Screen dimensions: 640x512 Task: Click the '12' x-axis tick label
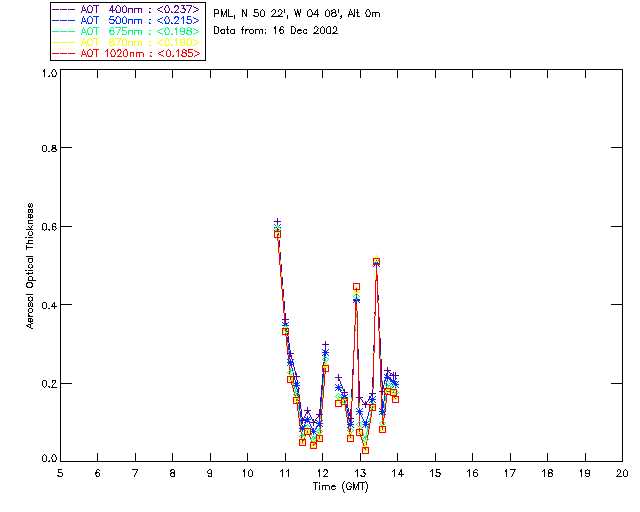coord(322,473)
